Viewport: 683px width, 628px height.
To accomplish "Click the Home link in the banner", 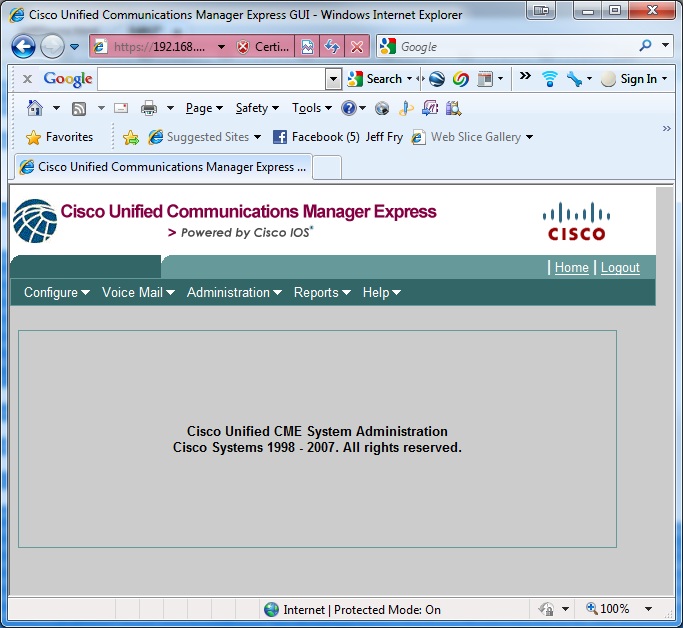I will click(x=571, y=267).
